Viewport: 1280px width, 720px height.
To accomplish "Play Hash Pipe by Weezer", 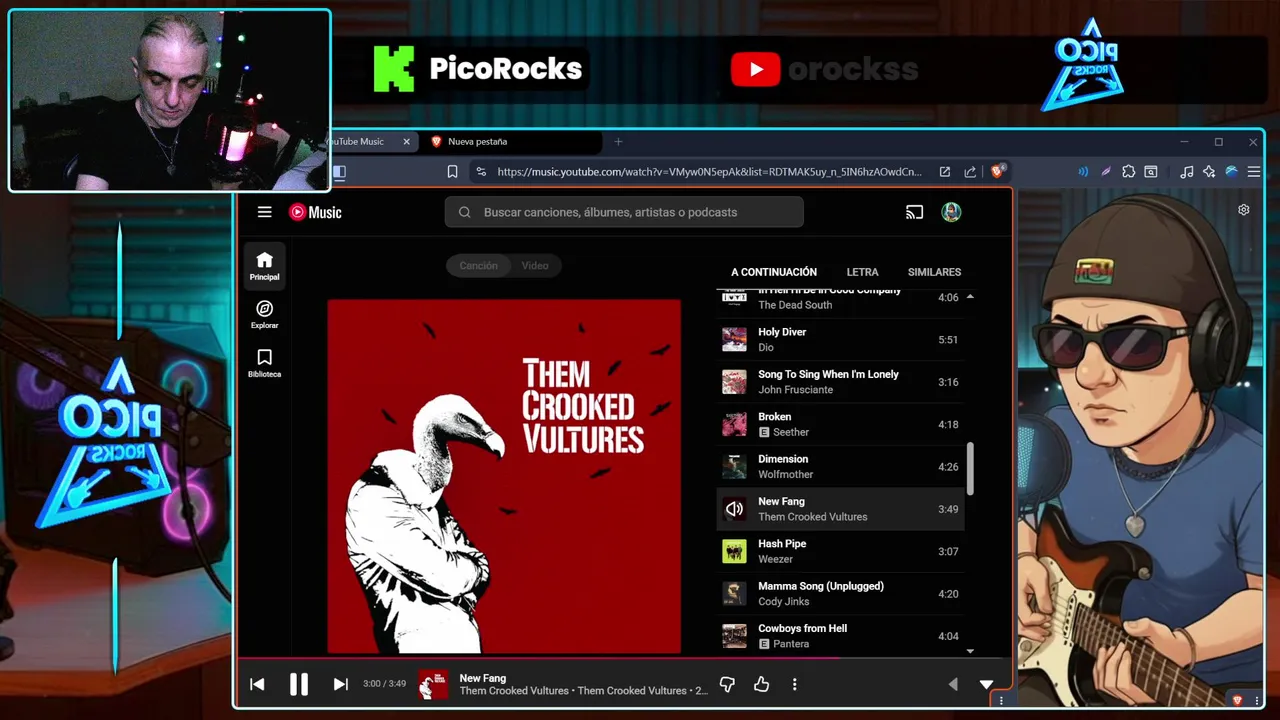I will [x=841, y=551].
